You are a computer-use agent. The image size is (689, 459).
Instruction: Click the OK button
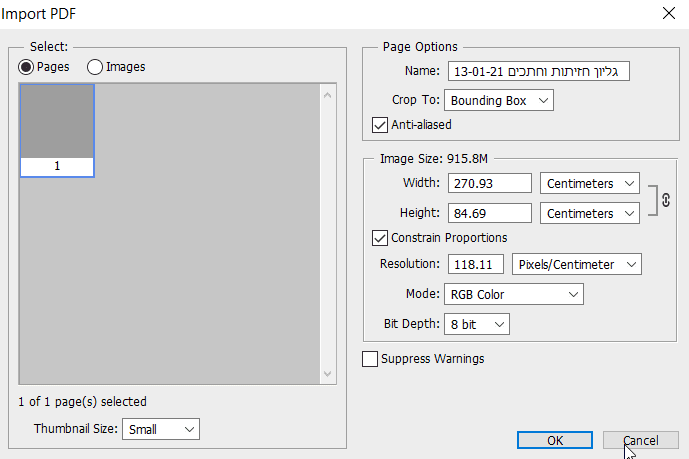tap(555, 440)
